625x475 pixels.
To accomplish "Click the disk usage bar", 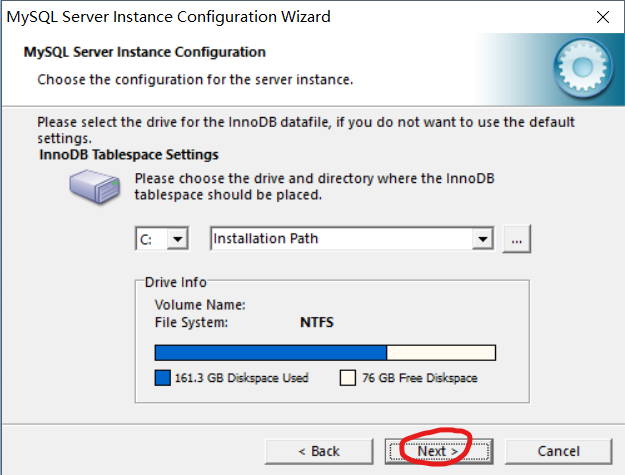I will pos(325,353).
